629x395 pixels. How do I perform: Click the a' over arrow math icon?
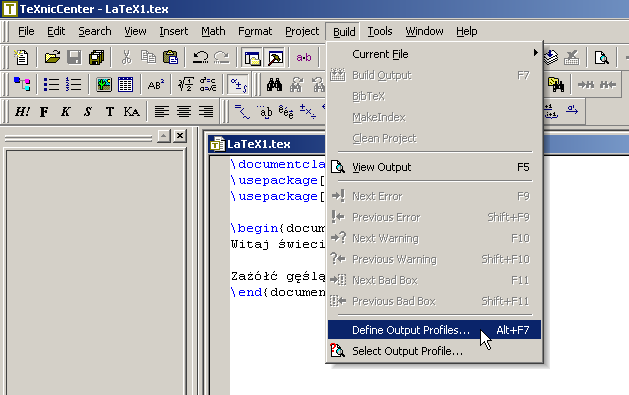[572, 110]
